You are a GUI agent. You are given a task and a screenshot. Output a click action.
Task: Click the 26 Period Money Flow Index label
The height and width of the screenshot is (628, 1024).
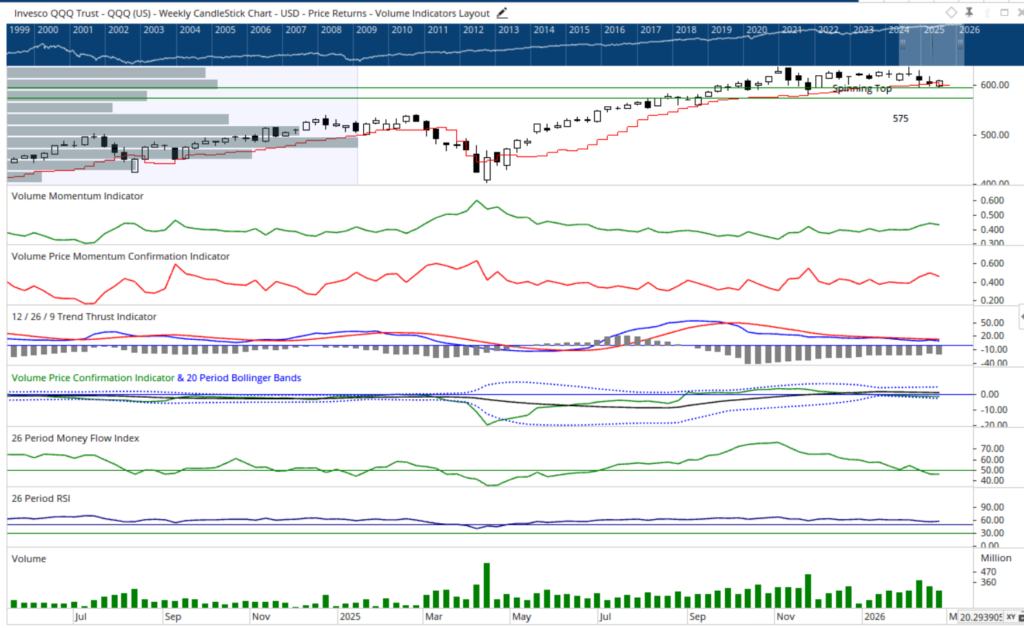(75, 438)
